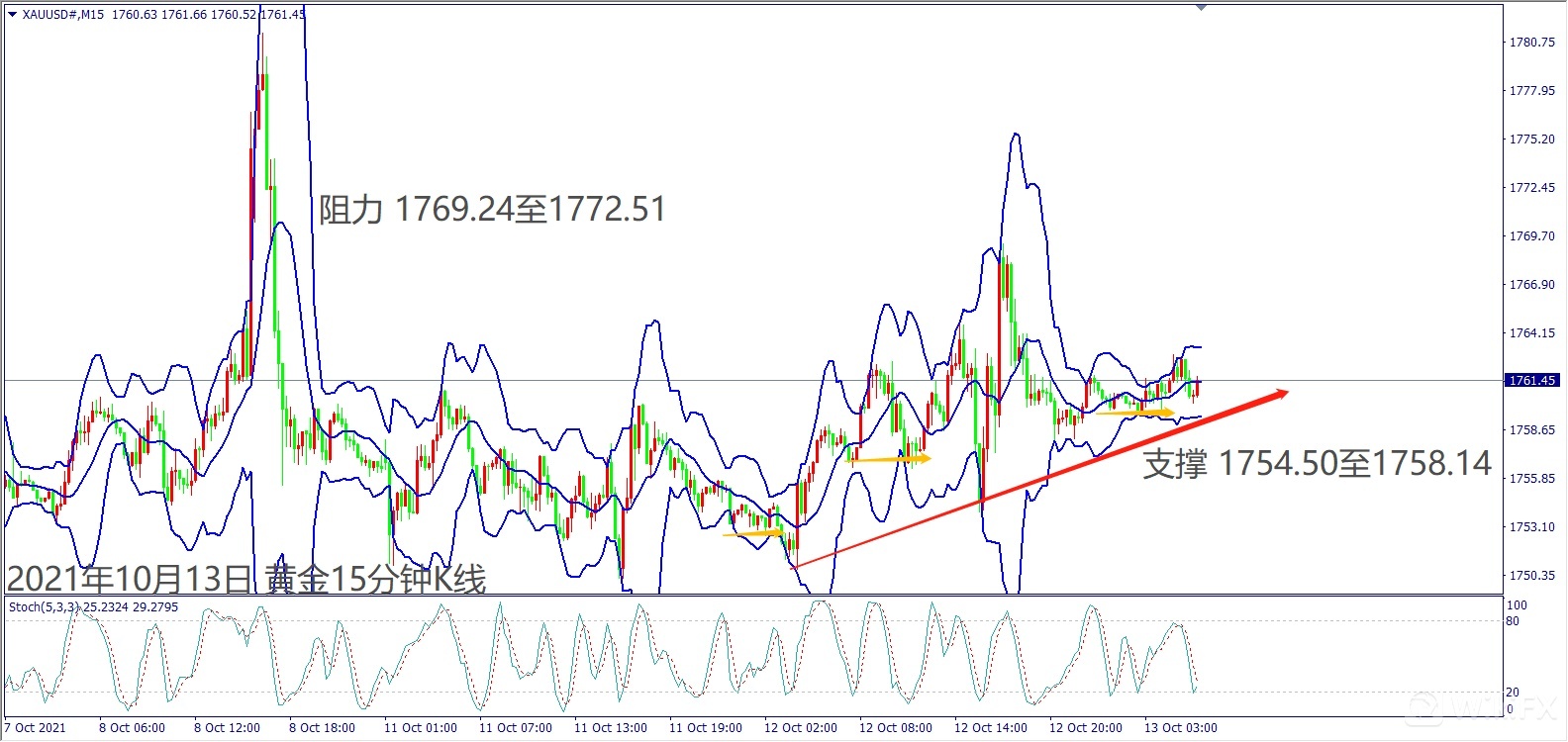Click the small triangle beside XAUUSD#,M15
1568x742 pixels.
(12, 14)
